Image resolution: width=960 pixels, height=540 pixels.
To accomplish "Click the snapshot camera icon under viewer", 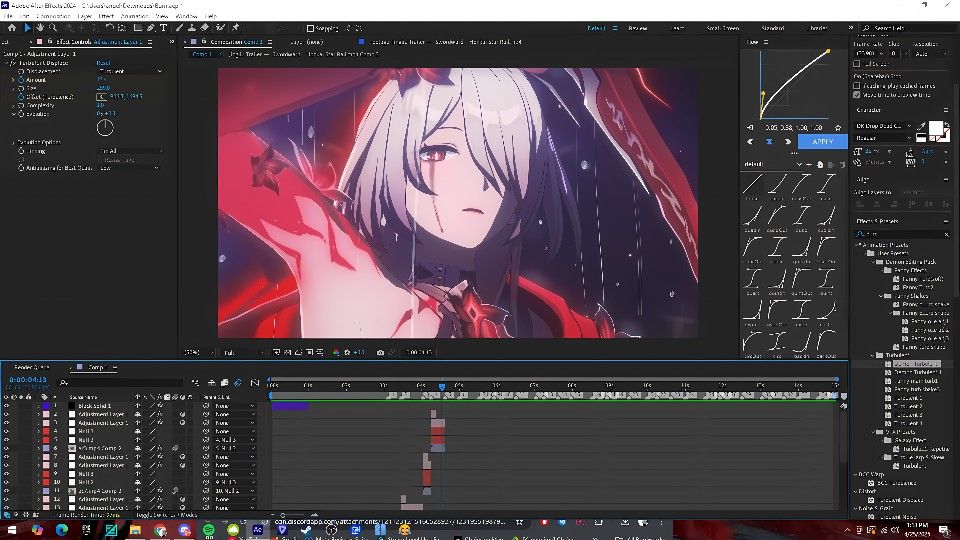I will coord(380,353).
